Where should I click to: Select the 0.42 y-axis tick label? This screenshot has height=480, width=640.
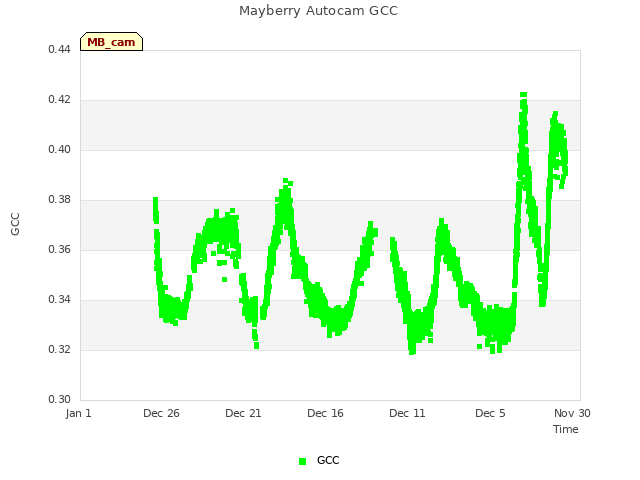[x=59, y=100]
